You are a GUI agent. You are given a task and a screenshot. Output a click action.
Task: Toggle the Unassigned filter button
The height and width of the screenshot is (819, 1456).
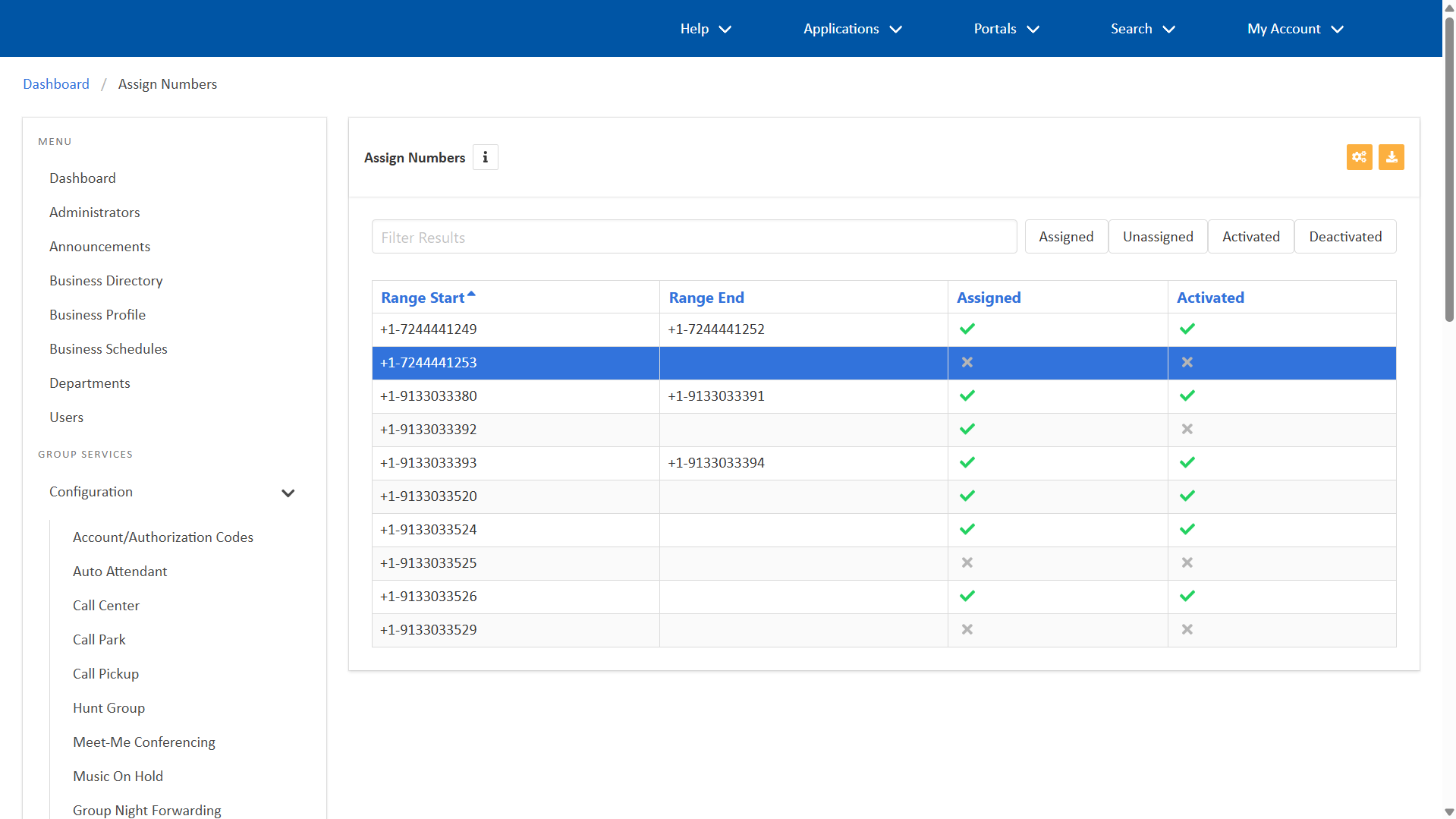[x=1157, y=237]
